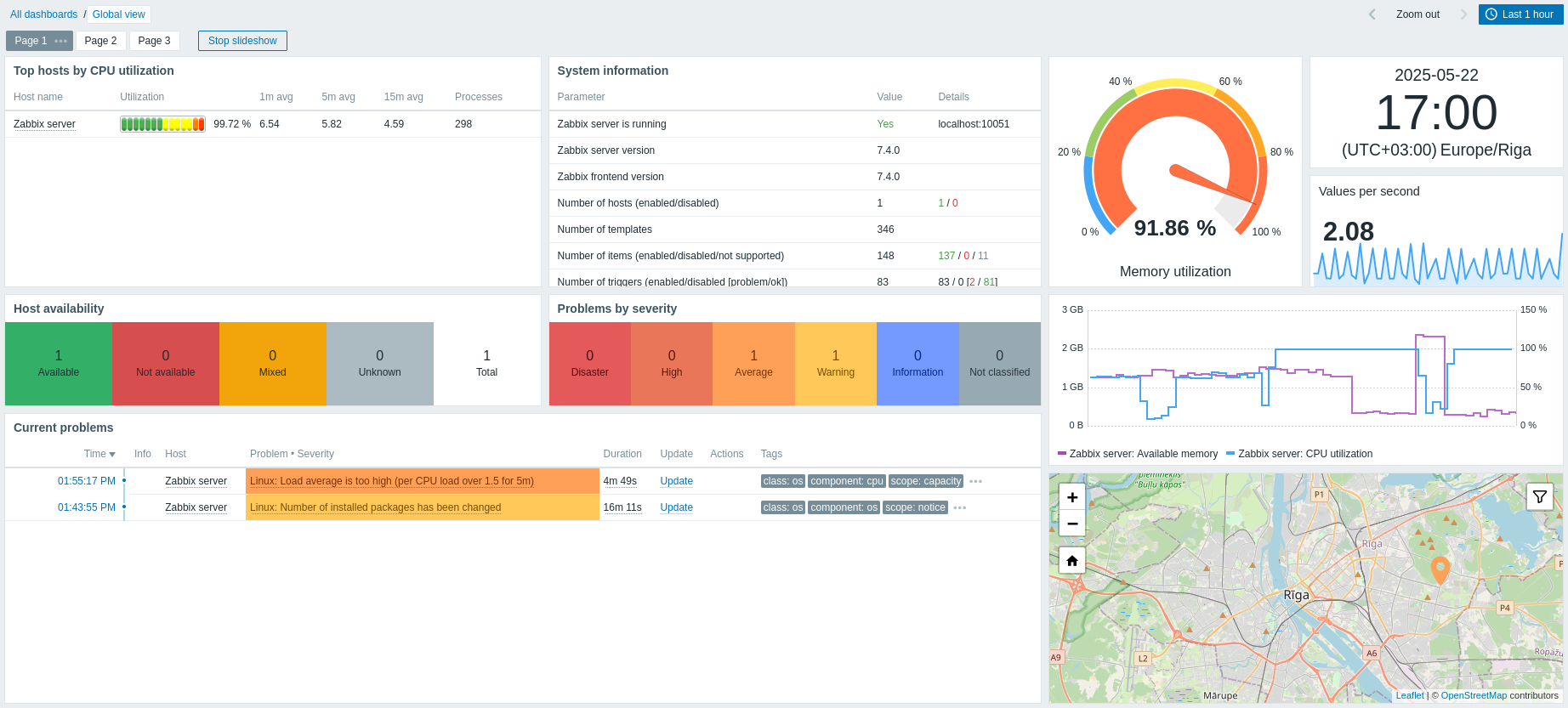Open the map filter funnel icon
Image resolution: width=1568 pixels, height=708 pixels.
[x=1539, y=497]
